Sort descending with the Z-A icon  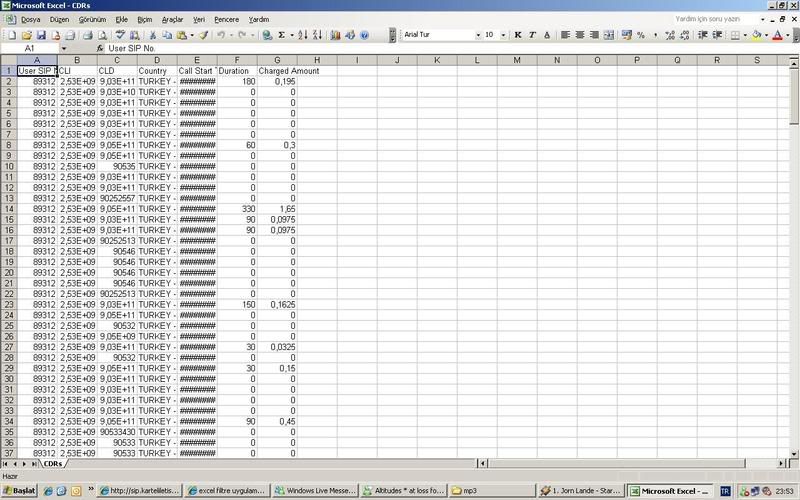(317, 35)
